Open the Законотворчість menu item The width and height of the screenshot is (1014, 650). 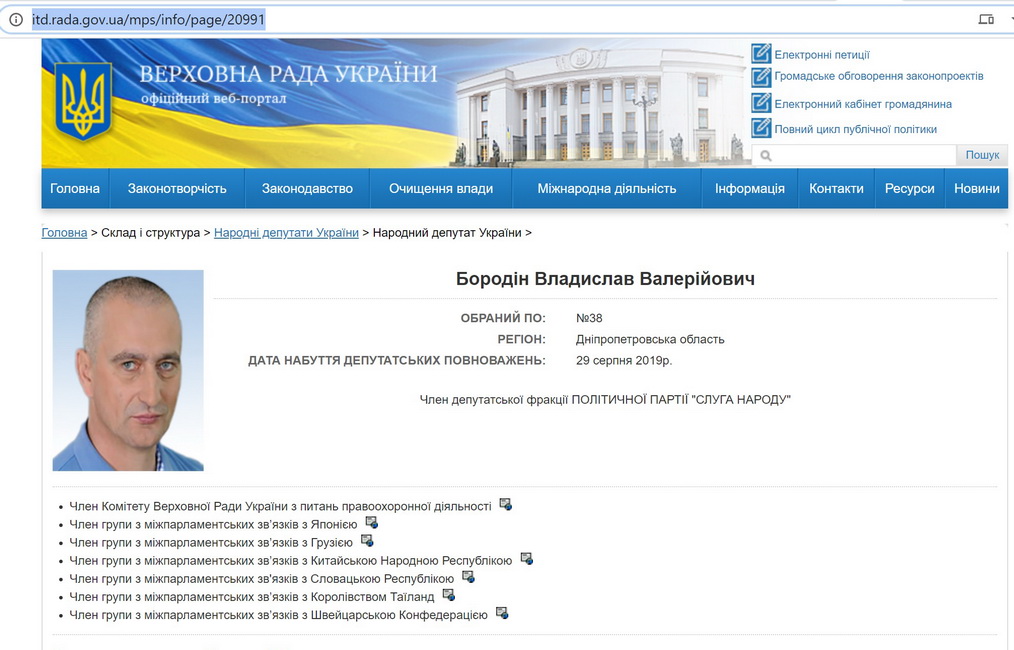coord(177,188)
